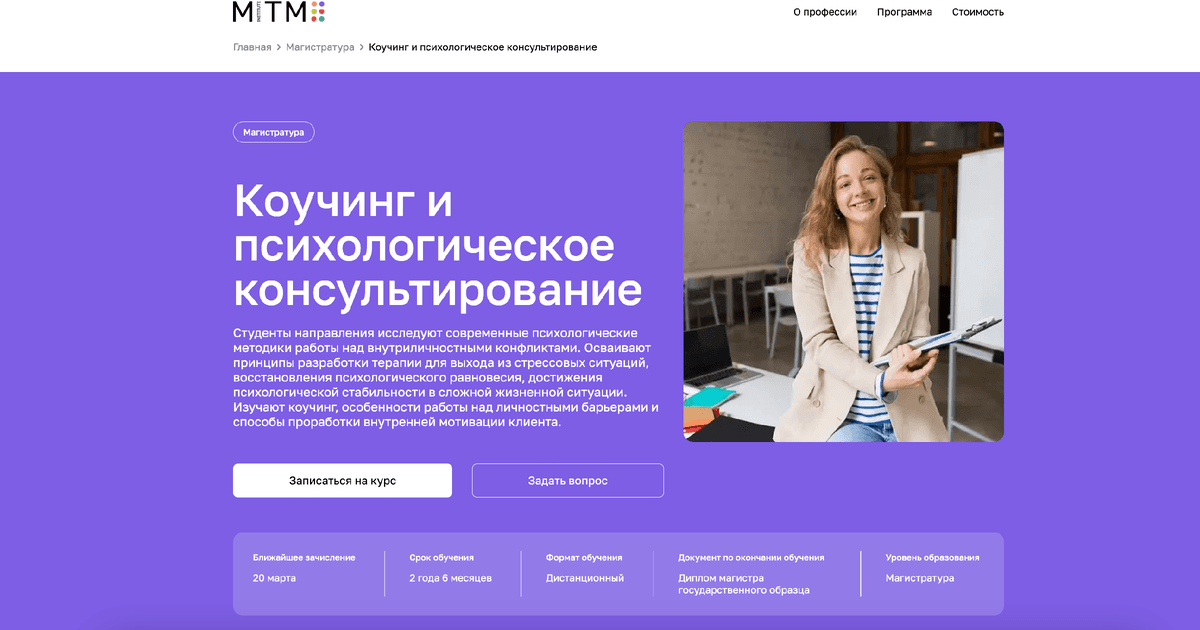Screen dimensions: 1200x630
Task: Go to the Программа section
Action: (904, 12)
